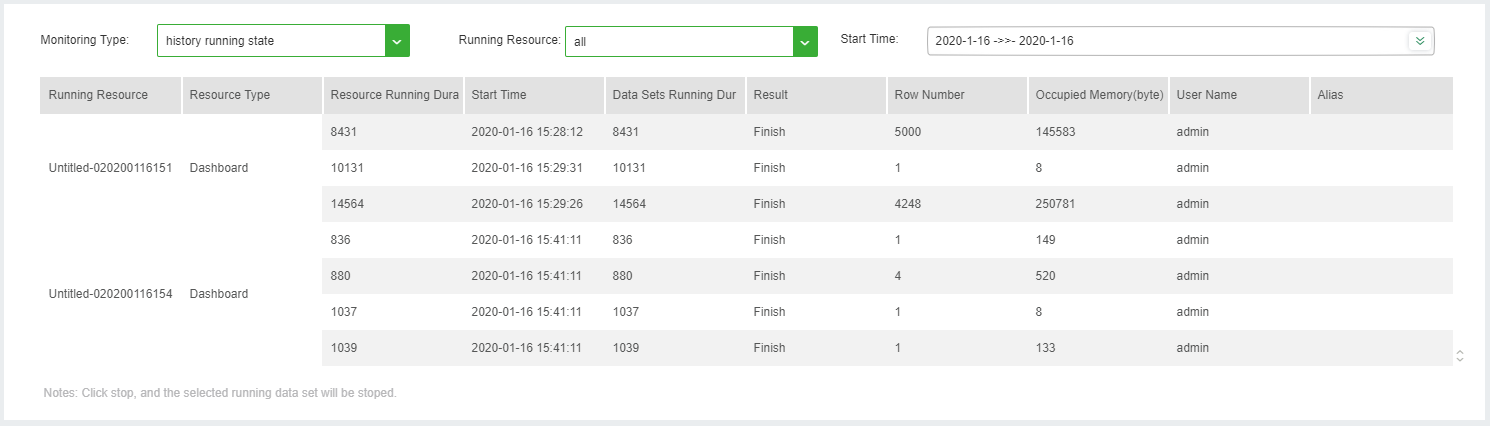Viewport: 1490px width, 426px height.
Task: Click the Alias column header
Action: pyautogui.click(x=1380, y=95)
